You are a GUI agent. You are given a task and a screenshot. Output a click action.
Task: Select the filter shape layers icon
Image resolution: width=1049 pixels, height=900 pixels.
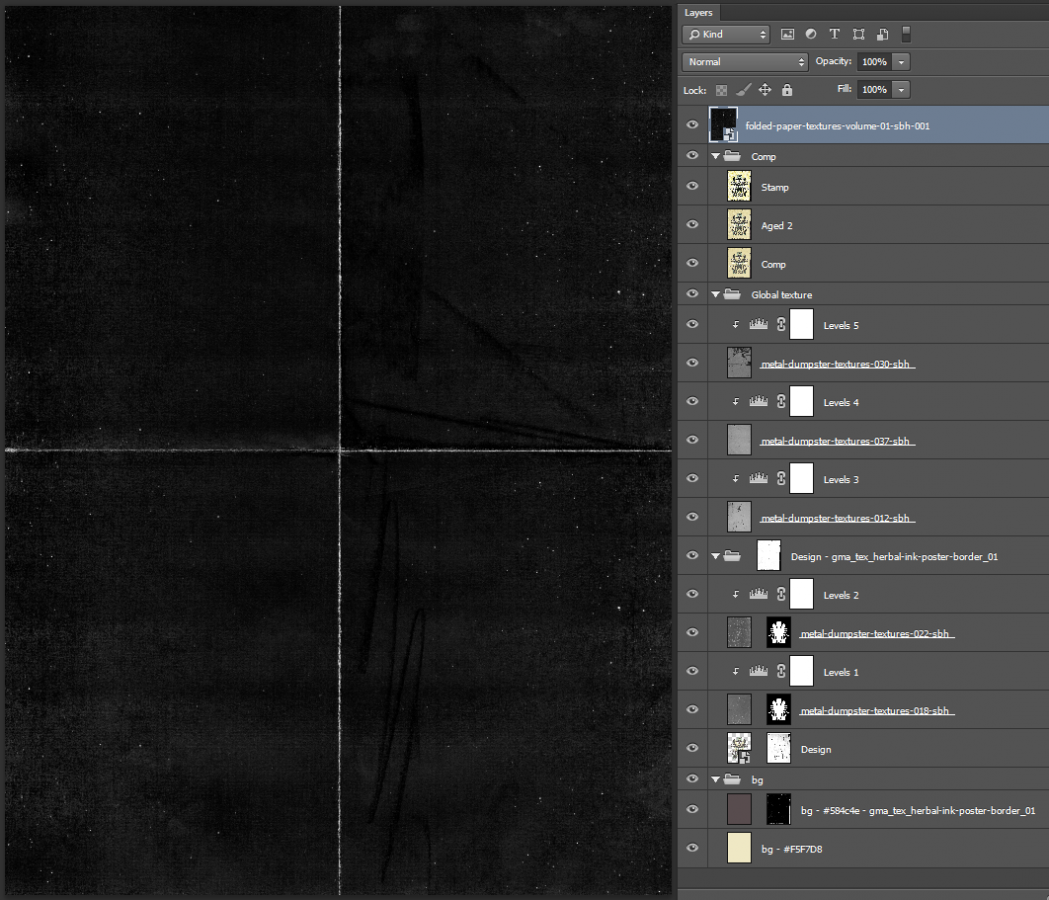(858, 34)
